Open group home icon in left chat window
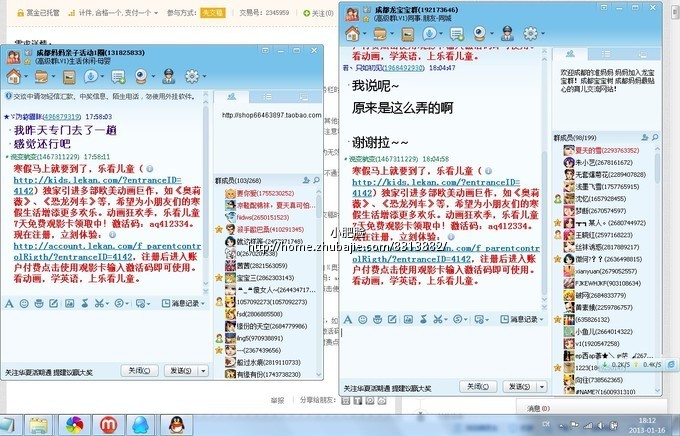 click(x=14, y=77)
